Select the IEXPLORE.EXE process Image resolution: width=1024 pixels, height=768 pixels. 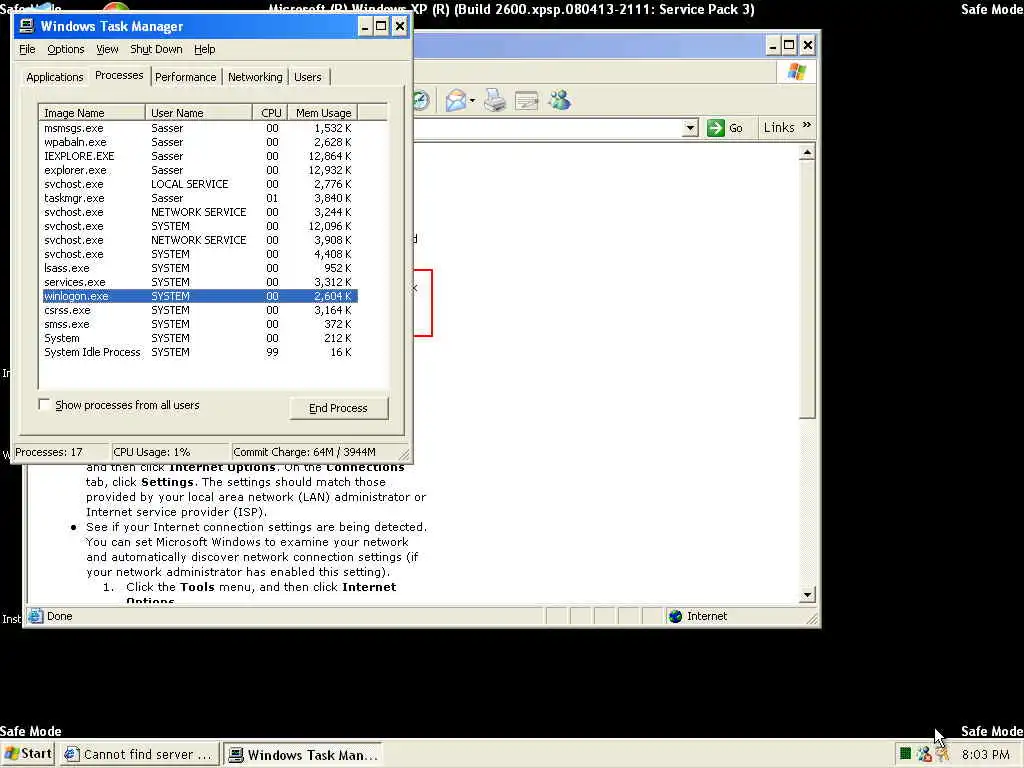pos(199,156)
